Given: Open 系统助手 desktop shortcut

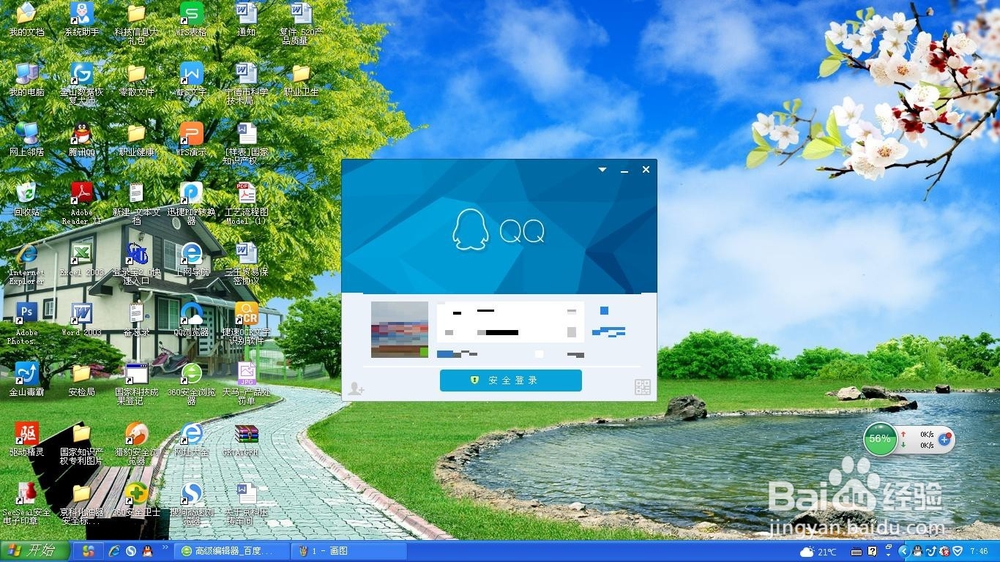Looking at the screenshot, I should [x=82, y=19].
